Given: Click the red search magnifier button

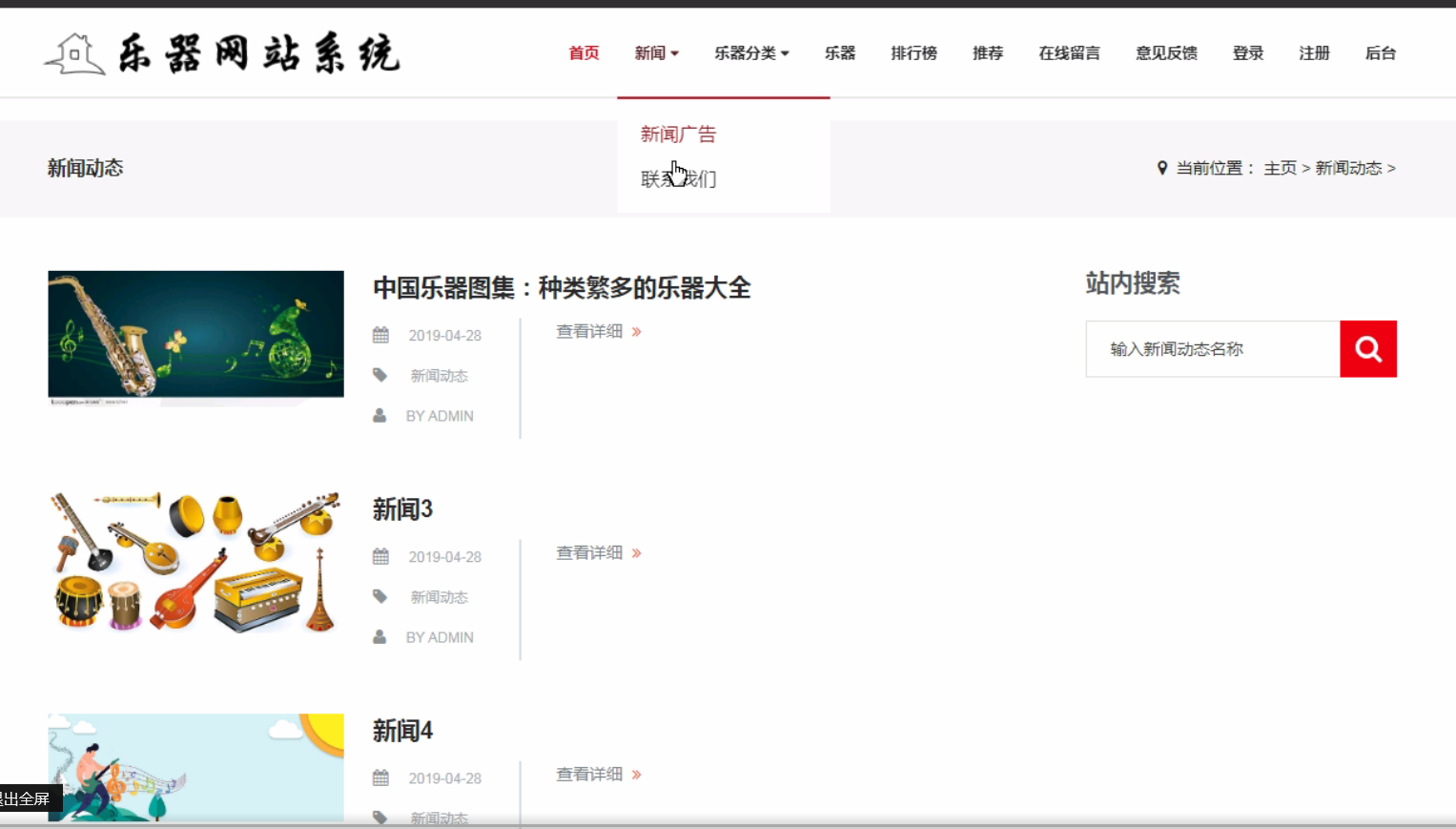Looking at the screenshot, I should (x=1368, y=349).
